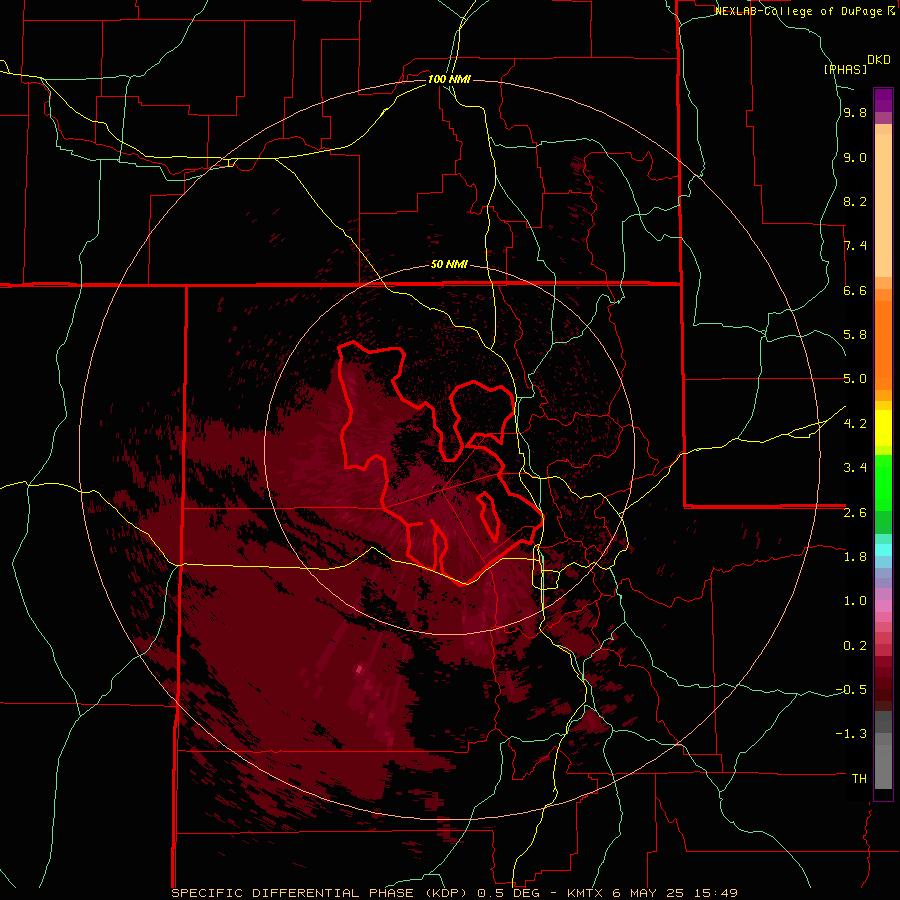Click the 6.6 scale value
The height and width of the screenshot is (900, 900).
[855, 291]
